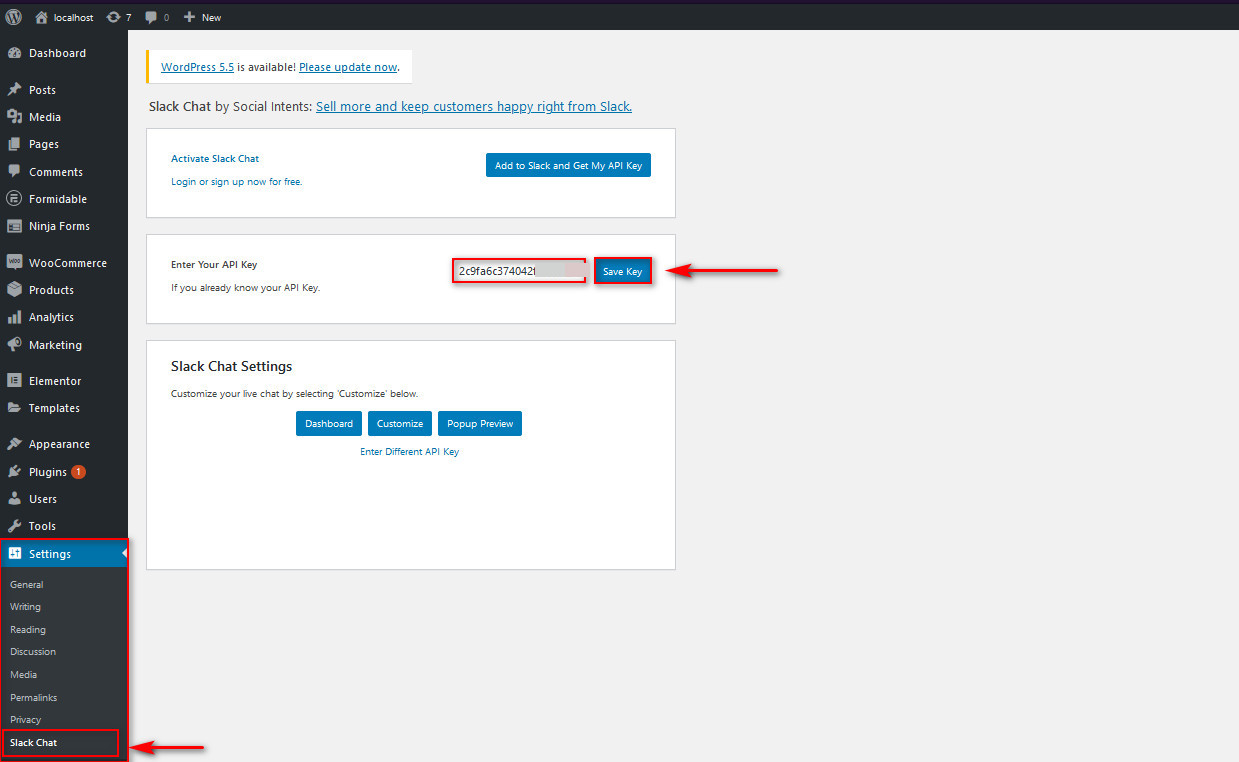Click the Slack Chat Dashboard button
1239x762 pixels.
[x=329, y=424]
